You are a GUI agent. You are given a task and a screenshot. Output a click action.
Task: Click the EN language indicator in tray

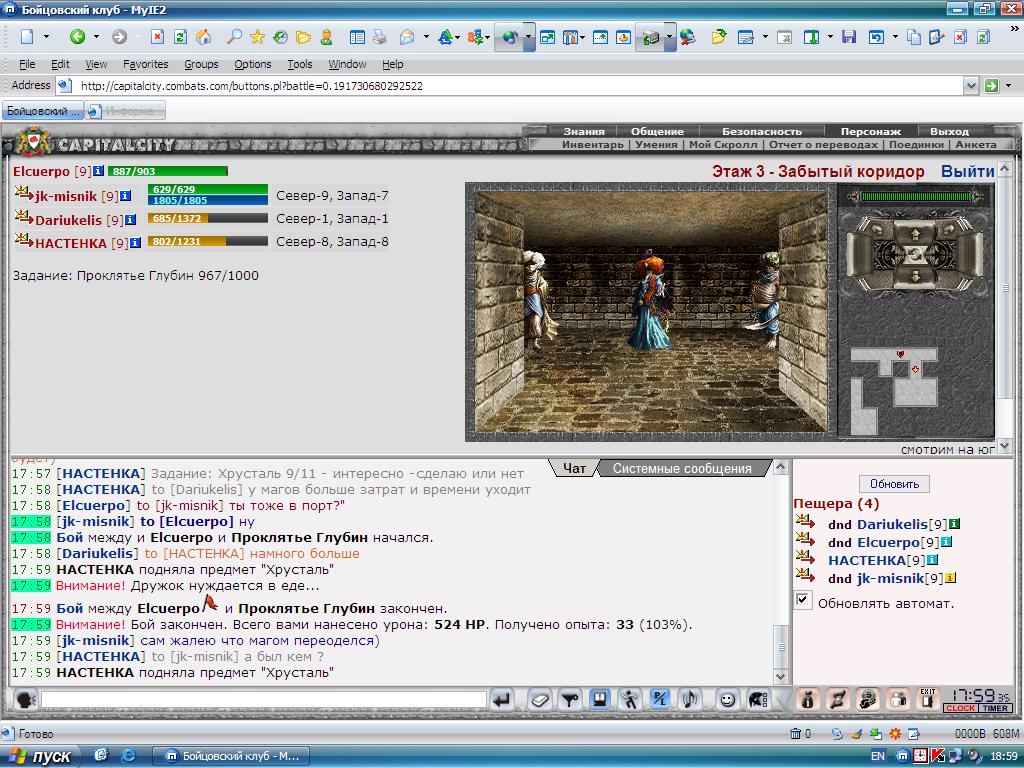[x=878, y=756]
